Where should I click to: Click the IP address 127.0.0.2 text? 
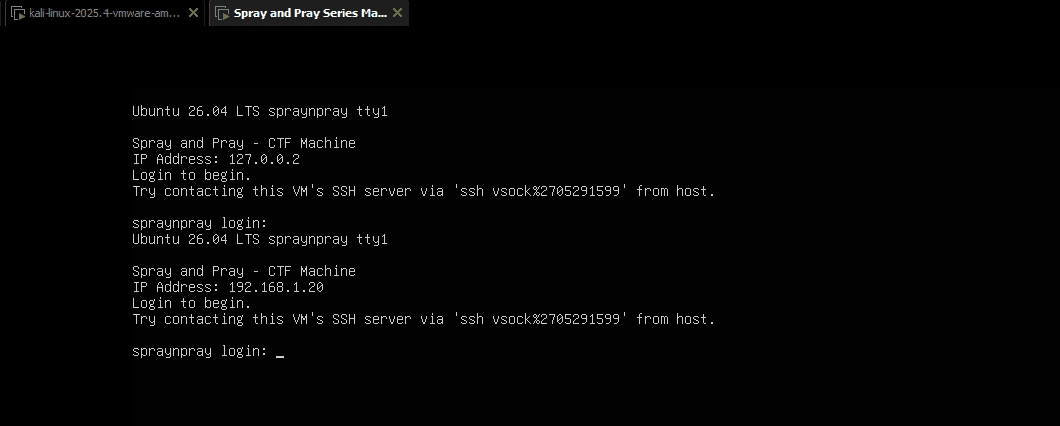[264, 160]
